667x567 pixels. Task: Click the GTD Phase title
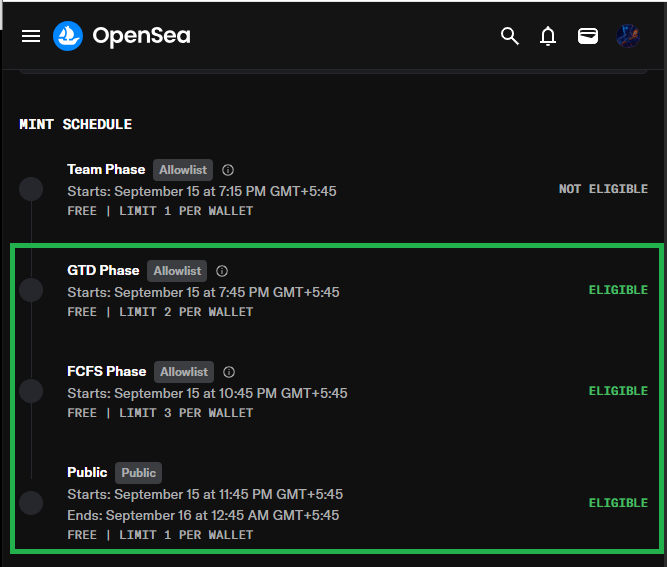[103, 271]
